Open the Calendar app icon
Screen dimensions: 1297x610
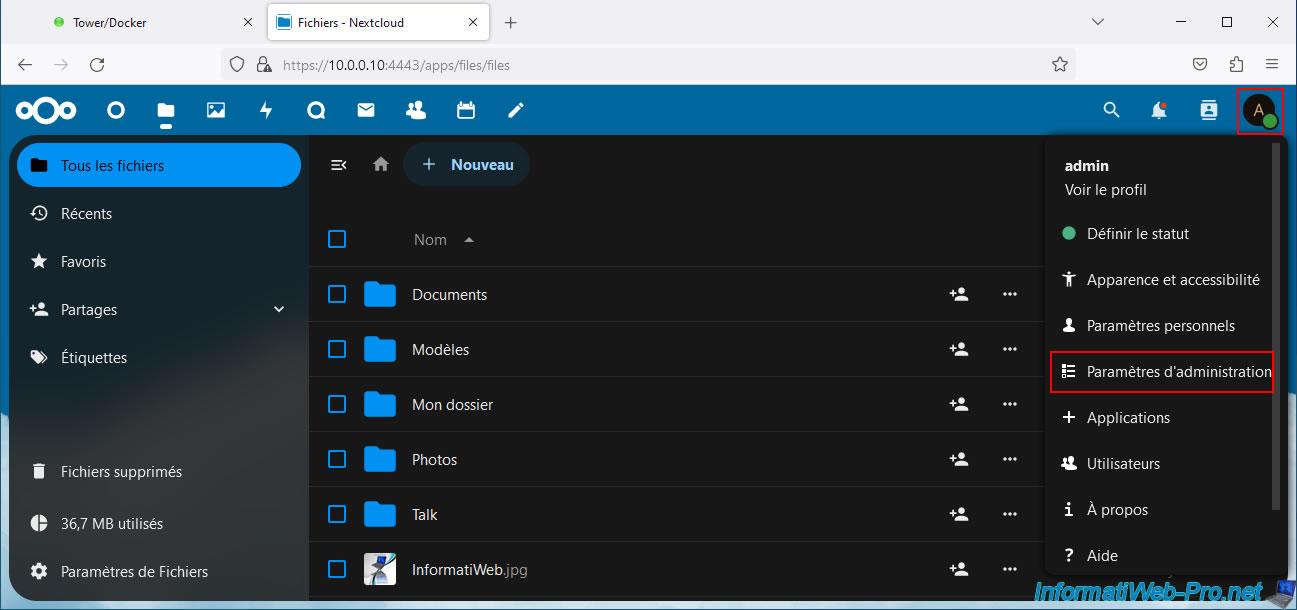pyautogui.click(x=465, y=111)
